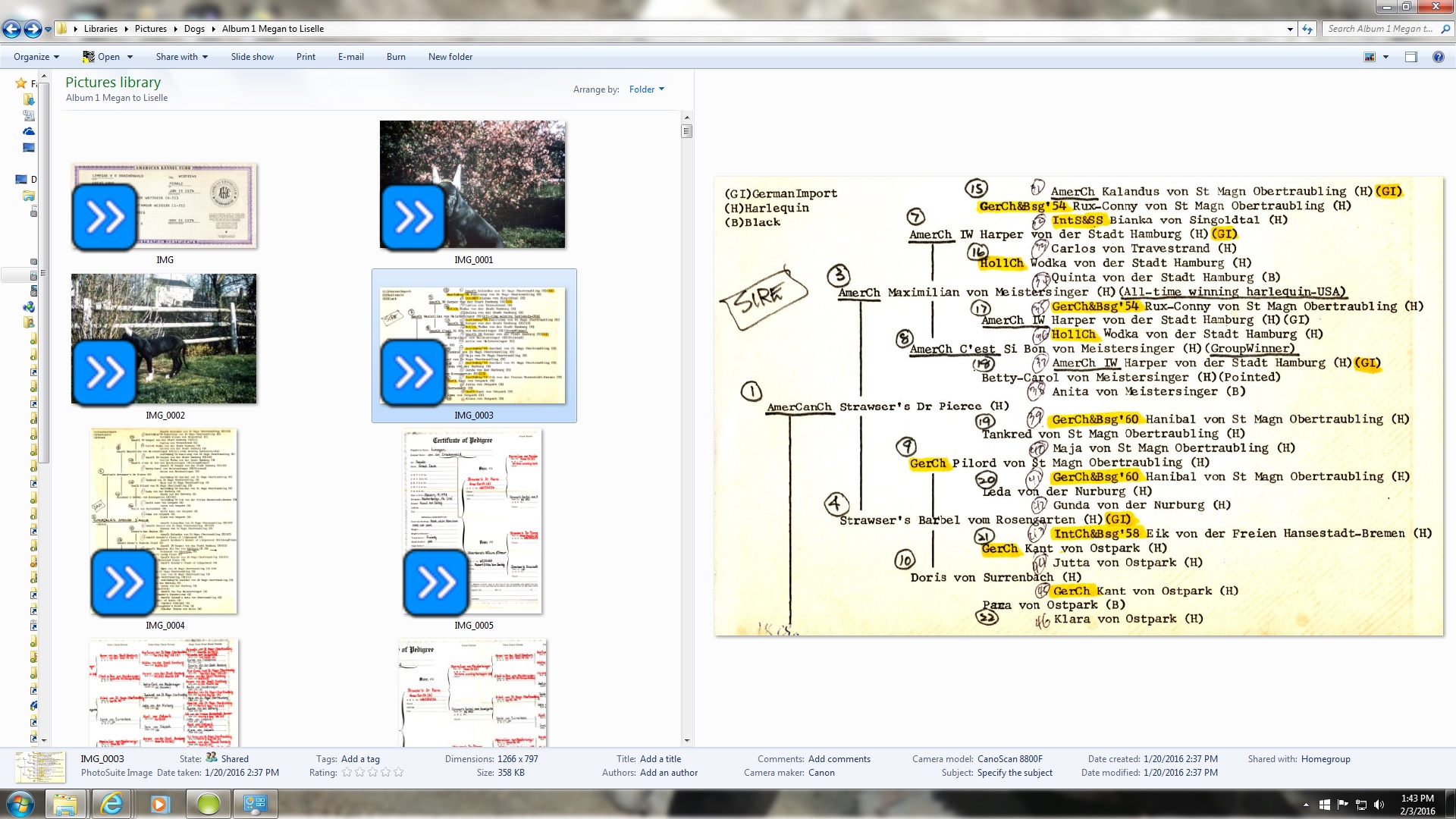Select the Recent Places icon in Favorites

pos(29,115)
